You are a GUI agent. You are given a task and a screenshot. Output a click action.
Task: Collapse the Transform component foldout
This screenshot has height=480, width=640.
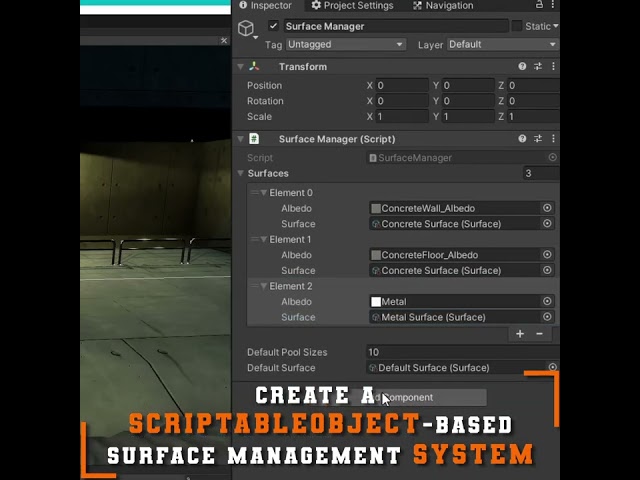(241, 67)
